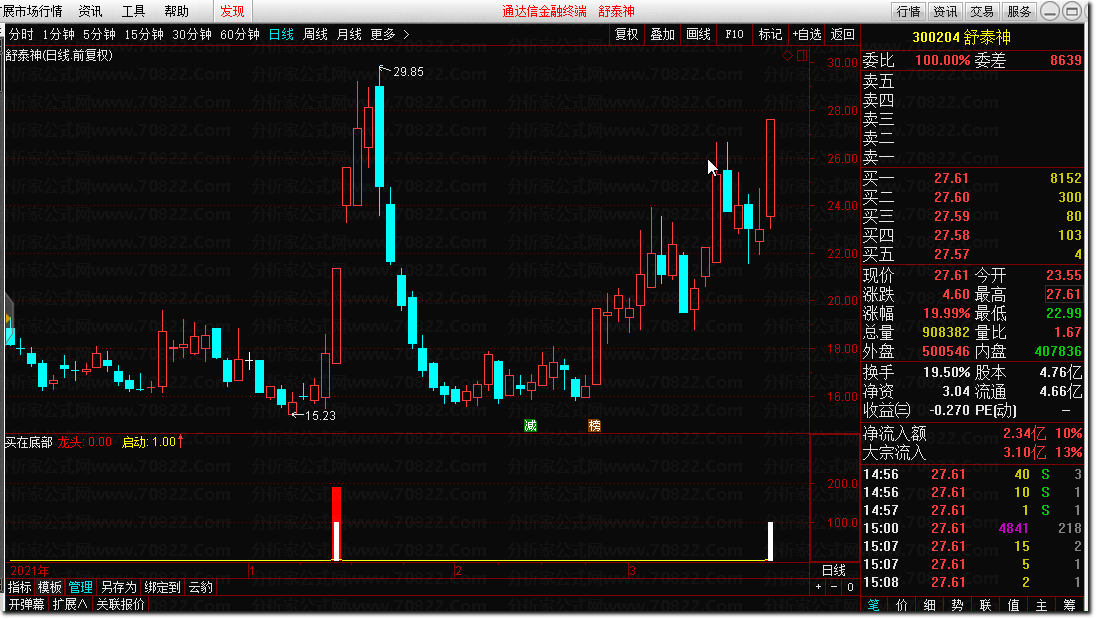This screenshot has height=619, width=1097.
Task: Switch to the 细 detail tab
Action: [930, 605]
